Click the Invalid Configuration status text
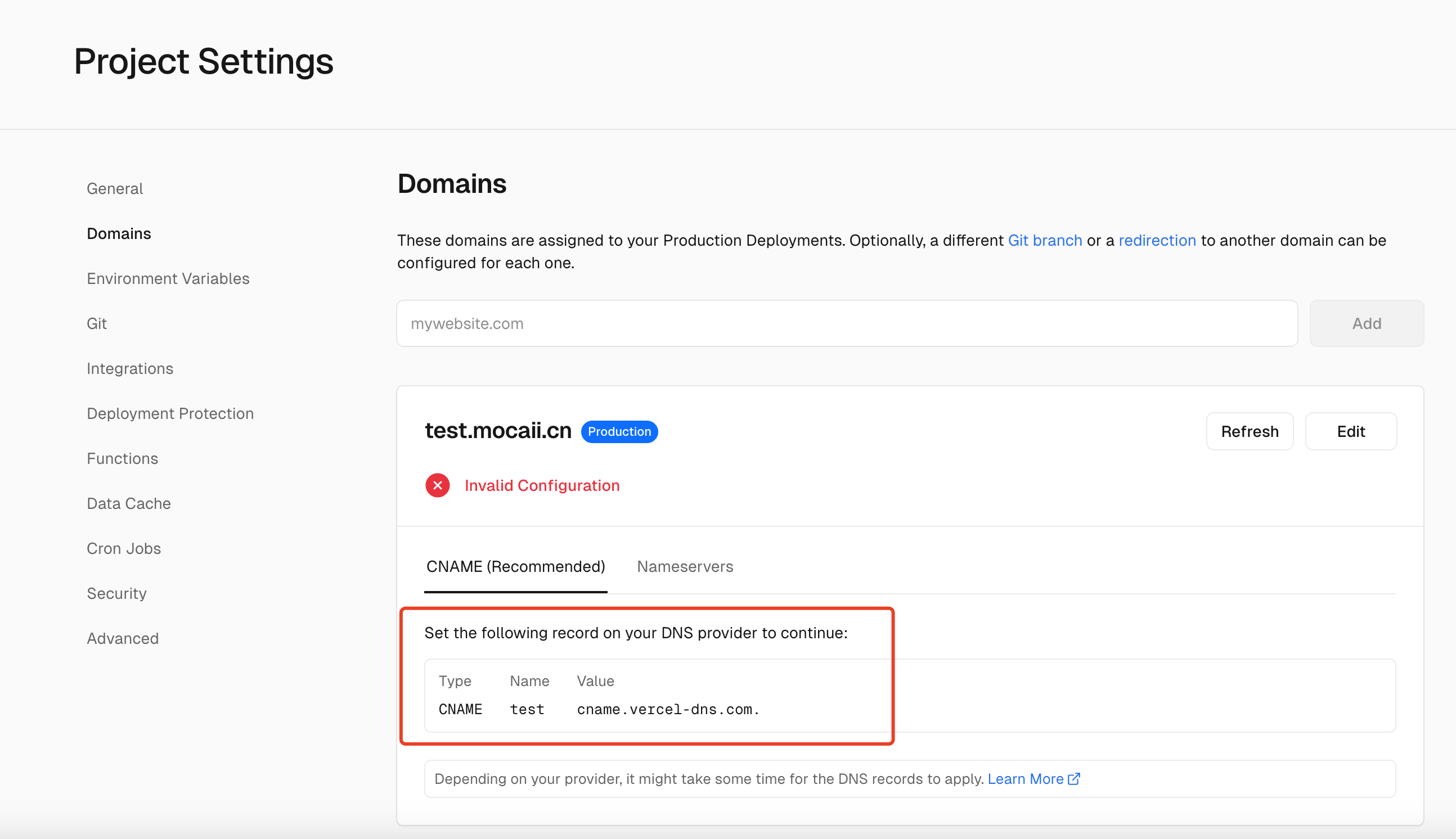This screenshot has height=839, width=1456. click(x=542, y=485)
